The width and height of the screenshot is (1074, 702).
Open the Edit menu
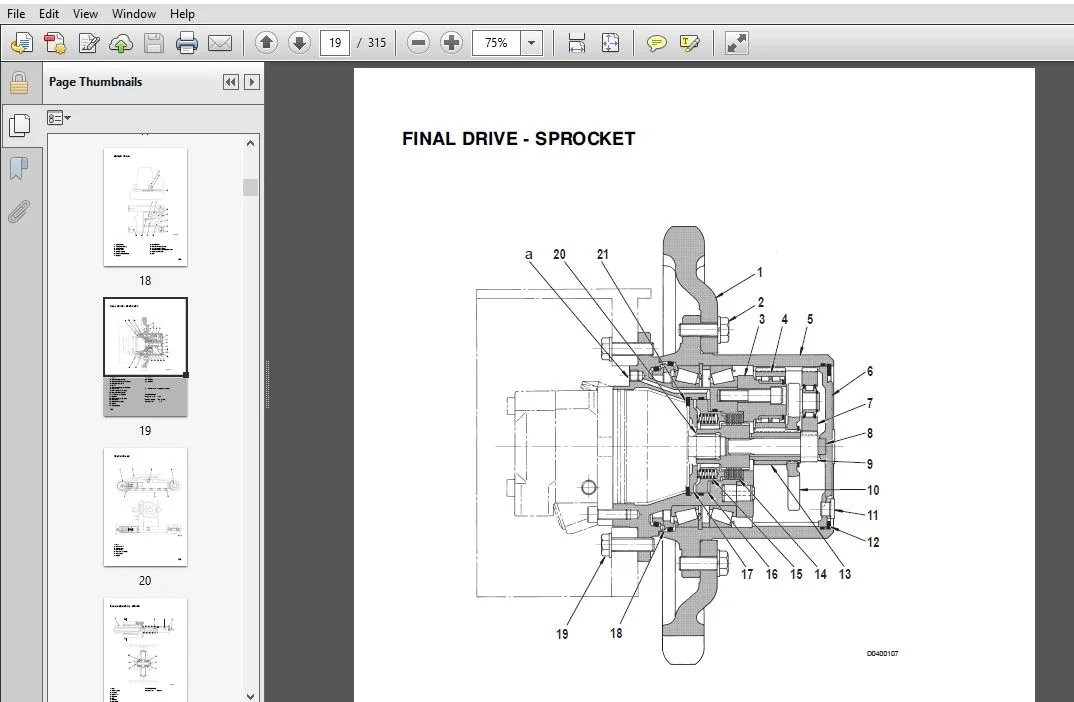(49, 14)
